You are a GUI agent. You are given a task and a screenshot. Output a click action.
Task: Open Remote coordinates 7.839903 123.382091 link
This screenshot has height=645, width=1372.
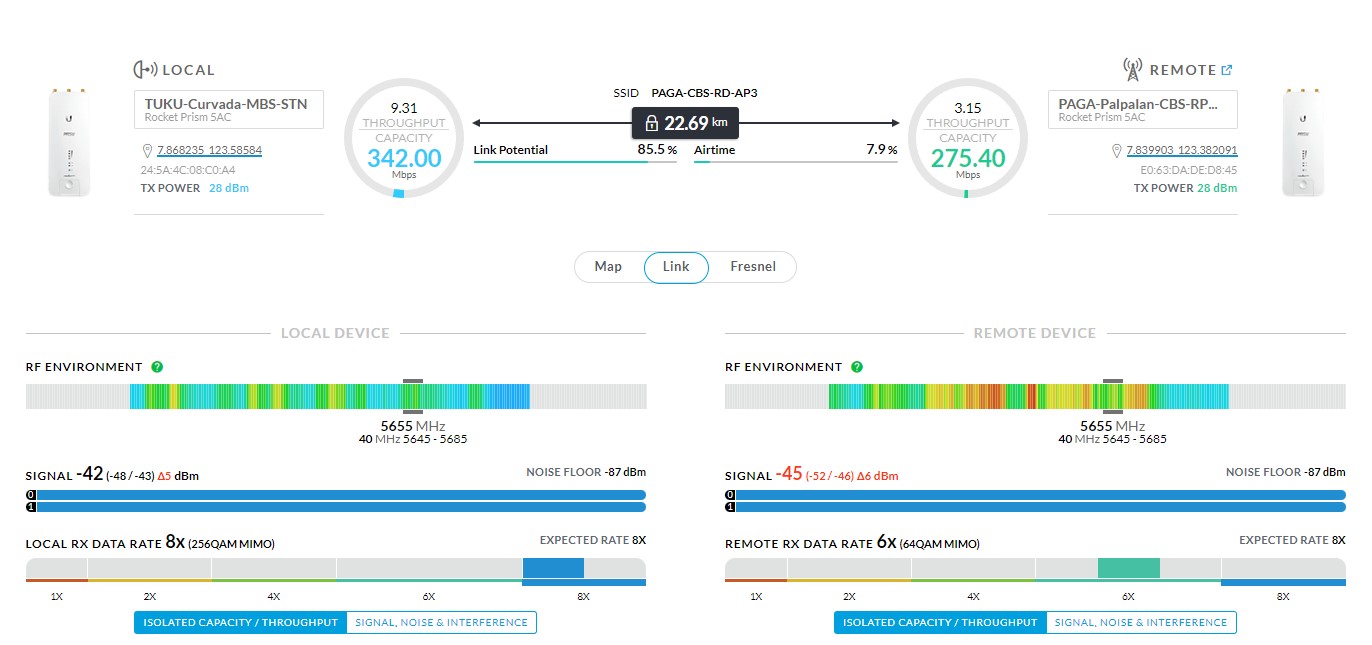click(1182, 151)
